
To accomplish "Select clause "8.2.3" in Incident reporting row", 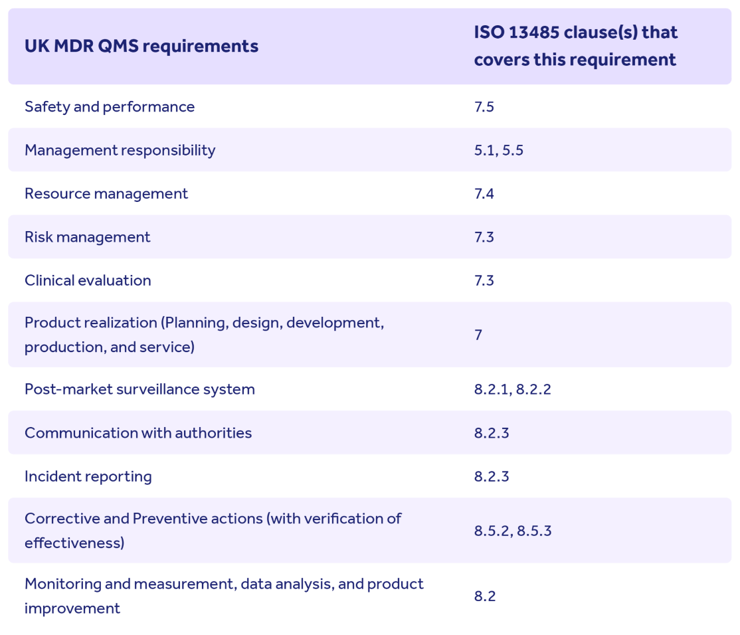I will 491,476.
